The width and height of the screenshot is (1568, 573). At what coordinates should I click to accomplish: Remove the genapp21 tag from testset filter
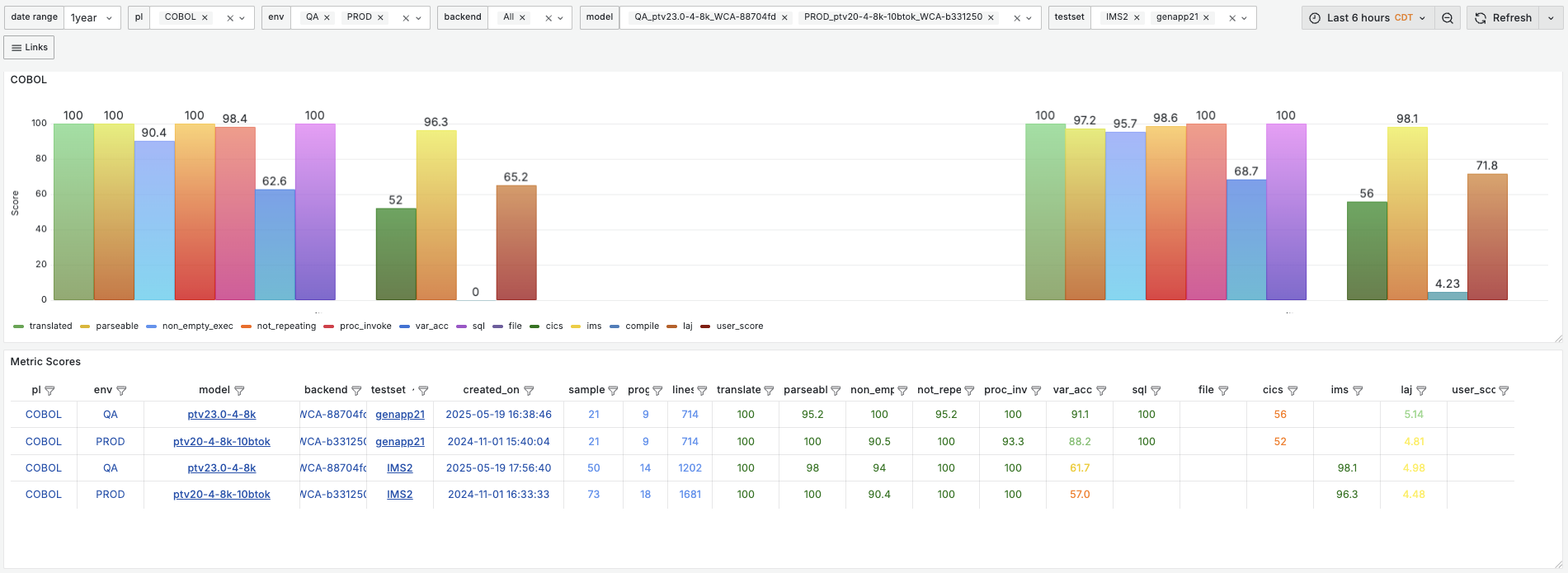pos(1206,17)
